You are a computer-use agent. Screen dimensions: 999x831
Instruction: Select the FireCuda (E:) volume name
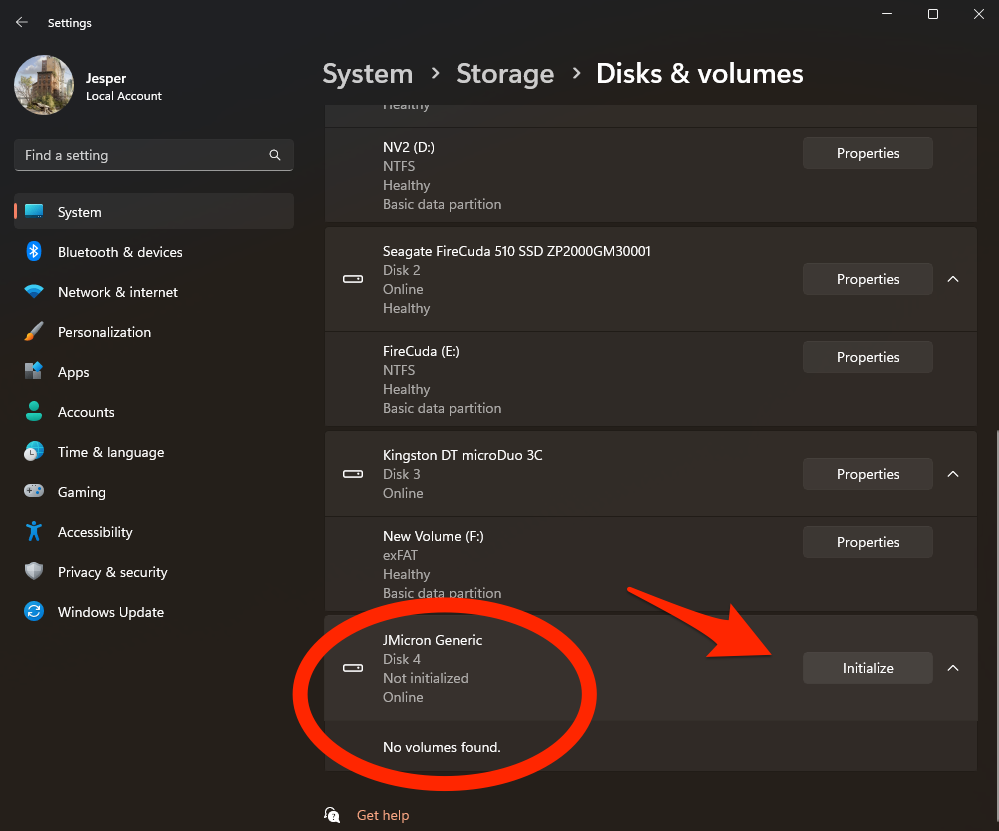[x=421, y=351]
